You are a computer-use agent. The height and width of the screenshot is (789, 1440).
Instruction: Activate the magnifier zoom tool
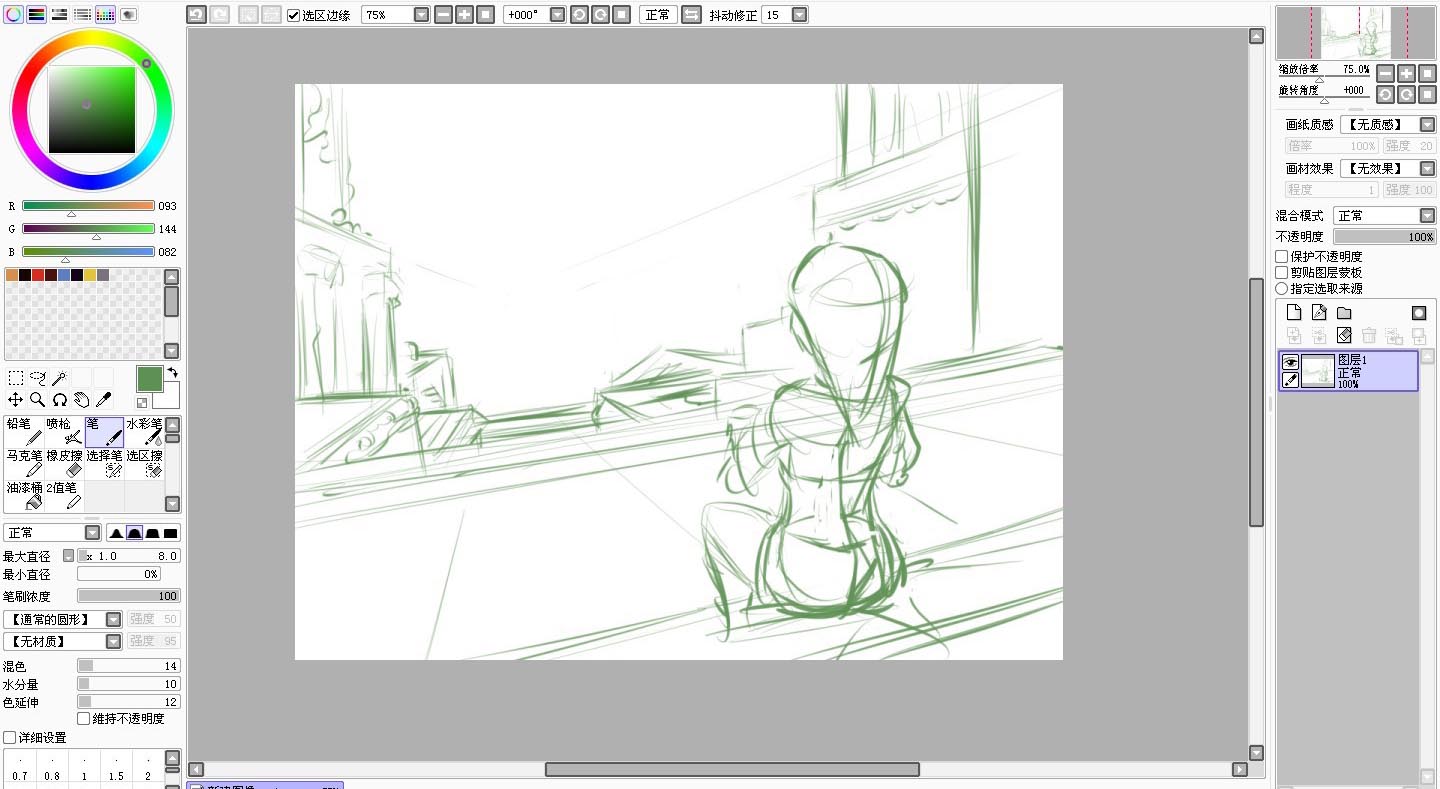tap(38, 400)
